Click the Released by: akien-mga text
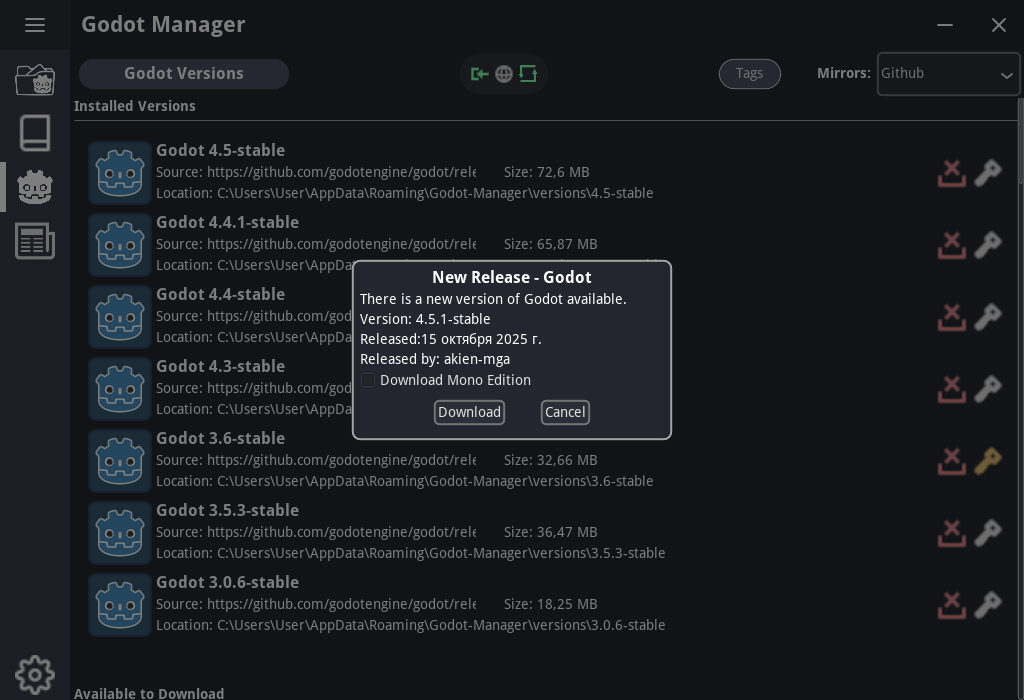This screenshot has width=1024, height=700. click(x=435, y=359)
